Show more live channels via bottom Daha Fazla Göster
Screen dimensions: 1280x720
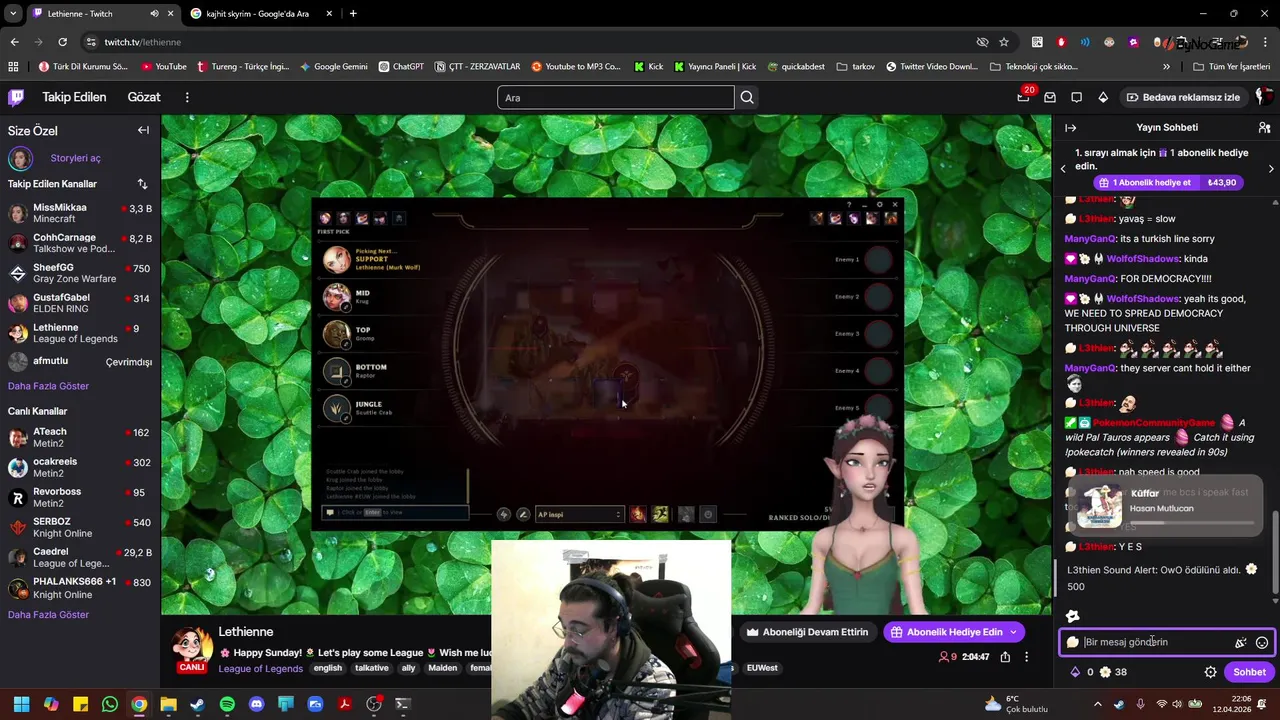tap(48, 615)
